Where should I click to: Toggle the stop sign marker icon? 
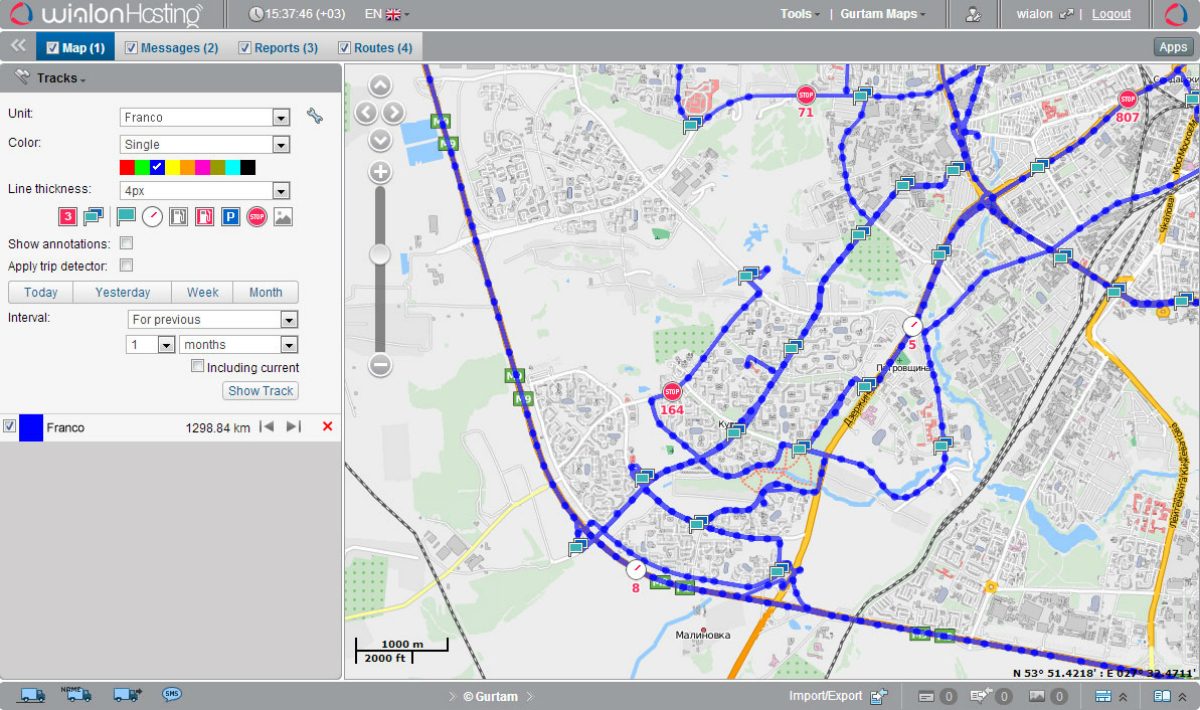point(257,216)
